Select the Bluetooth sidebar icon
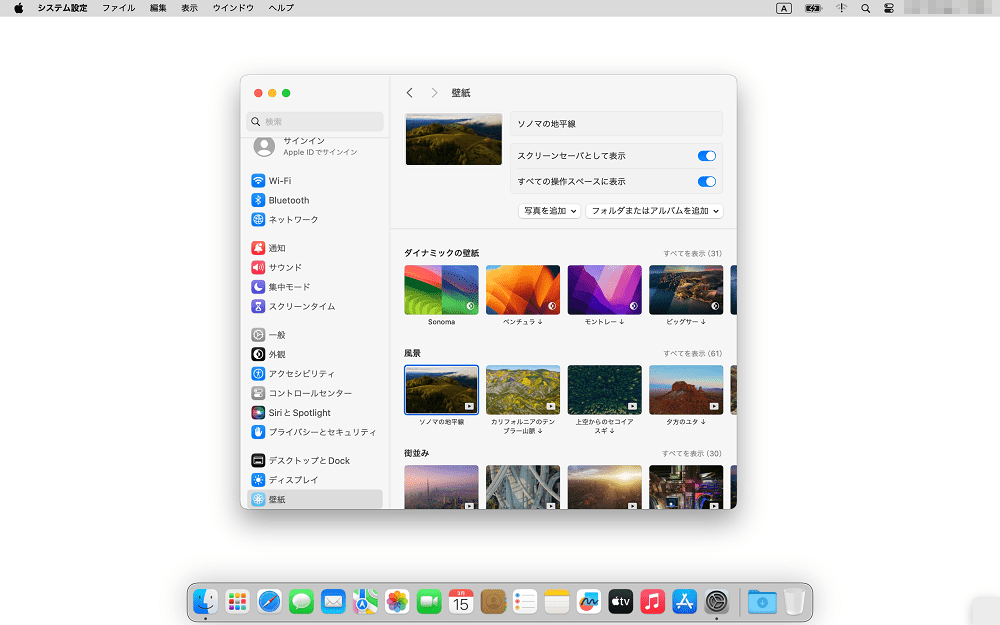This screenshot has height=625, width=1000. [x=258, y=200]
